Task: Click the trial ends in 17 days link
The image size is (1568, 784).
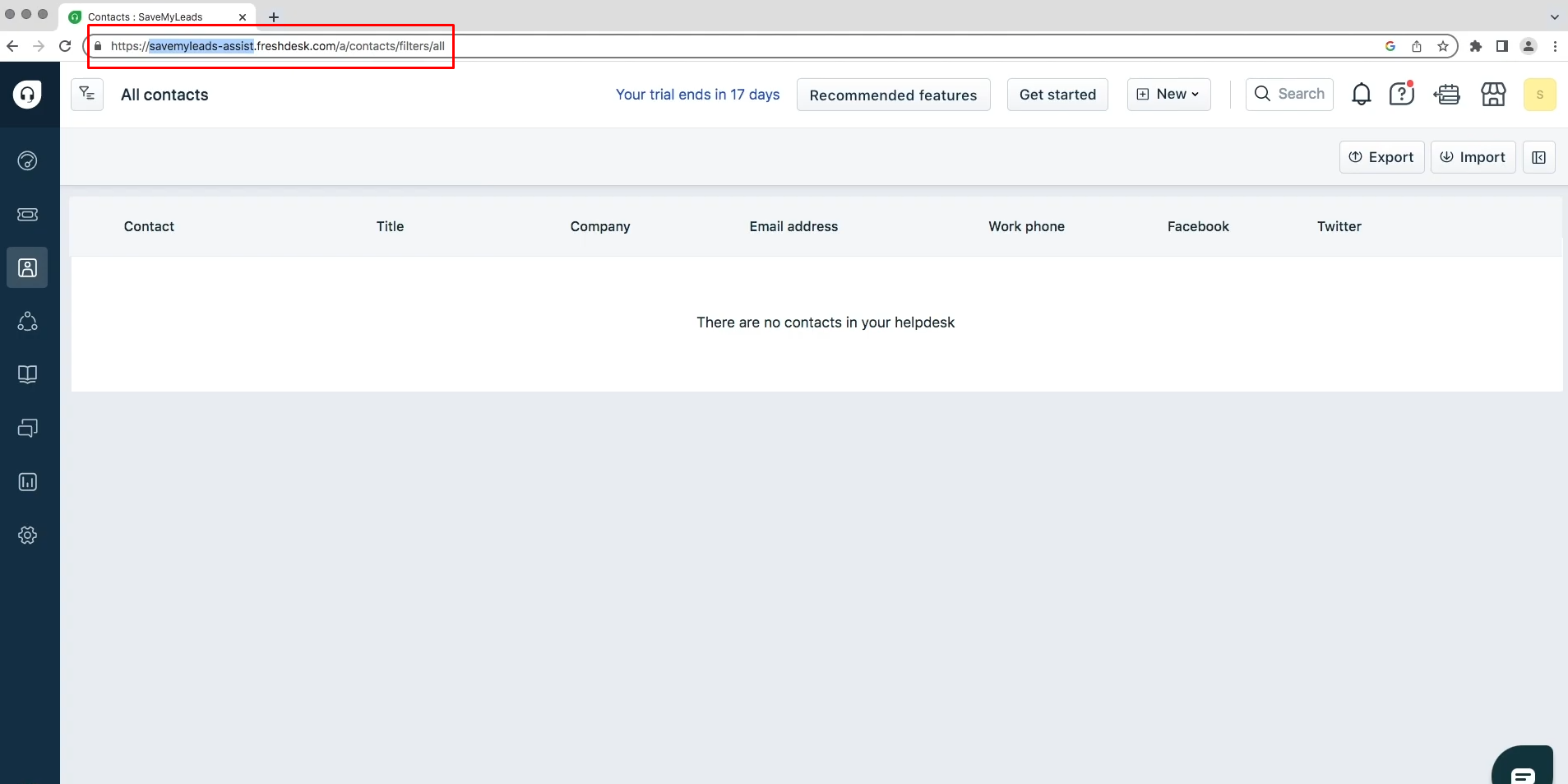Action: (x=697, y=95)
